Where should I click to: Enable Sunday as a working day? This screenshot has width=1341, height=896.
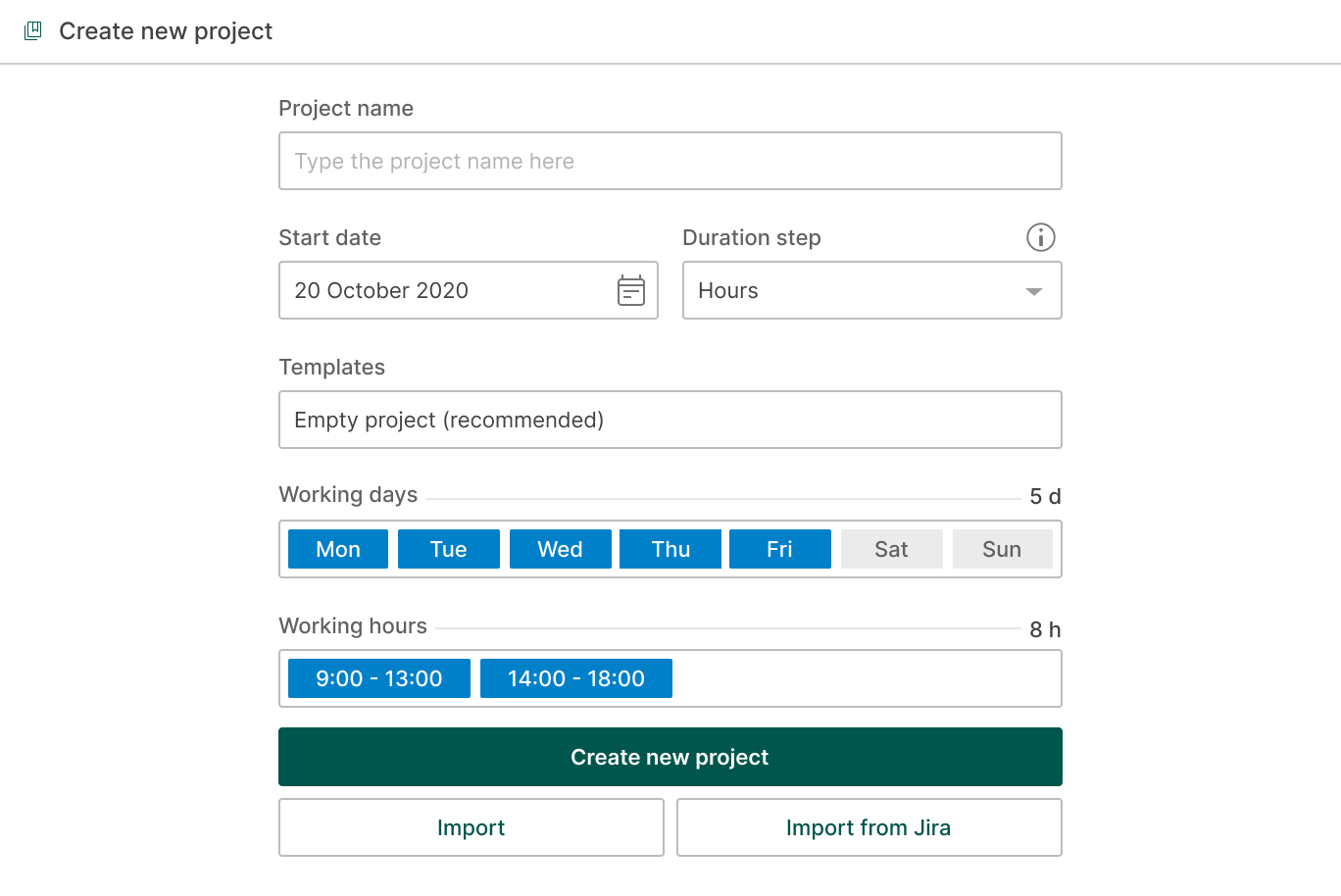click(1002, 549)
